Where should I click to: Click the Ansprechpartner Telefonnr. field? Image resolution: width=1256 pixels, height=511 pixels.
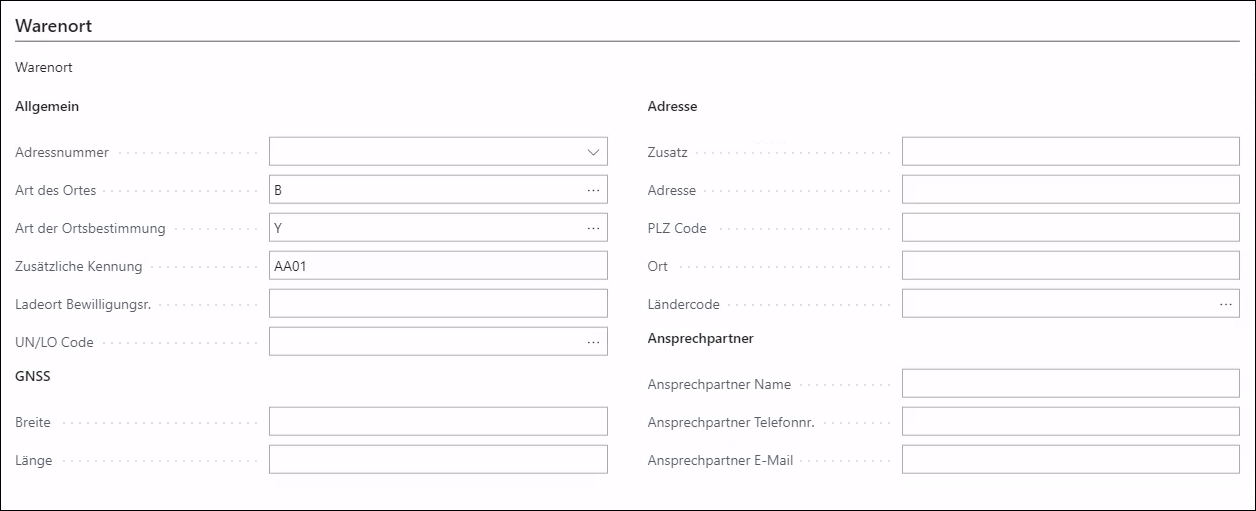coord(1071,422)
